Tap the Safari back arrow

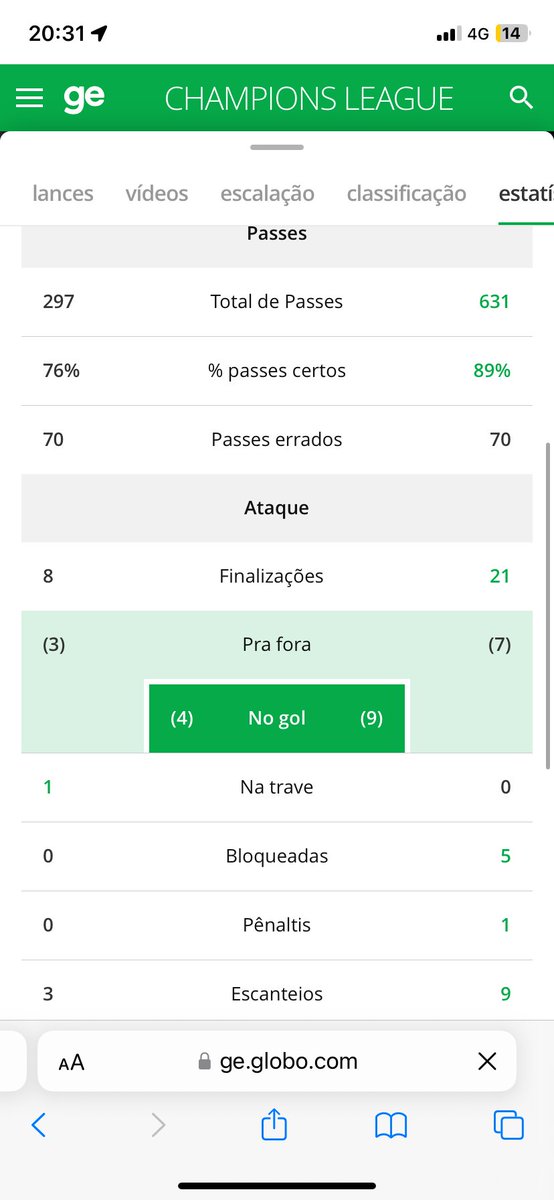click(39, 1125)
